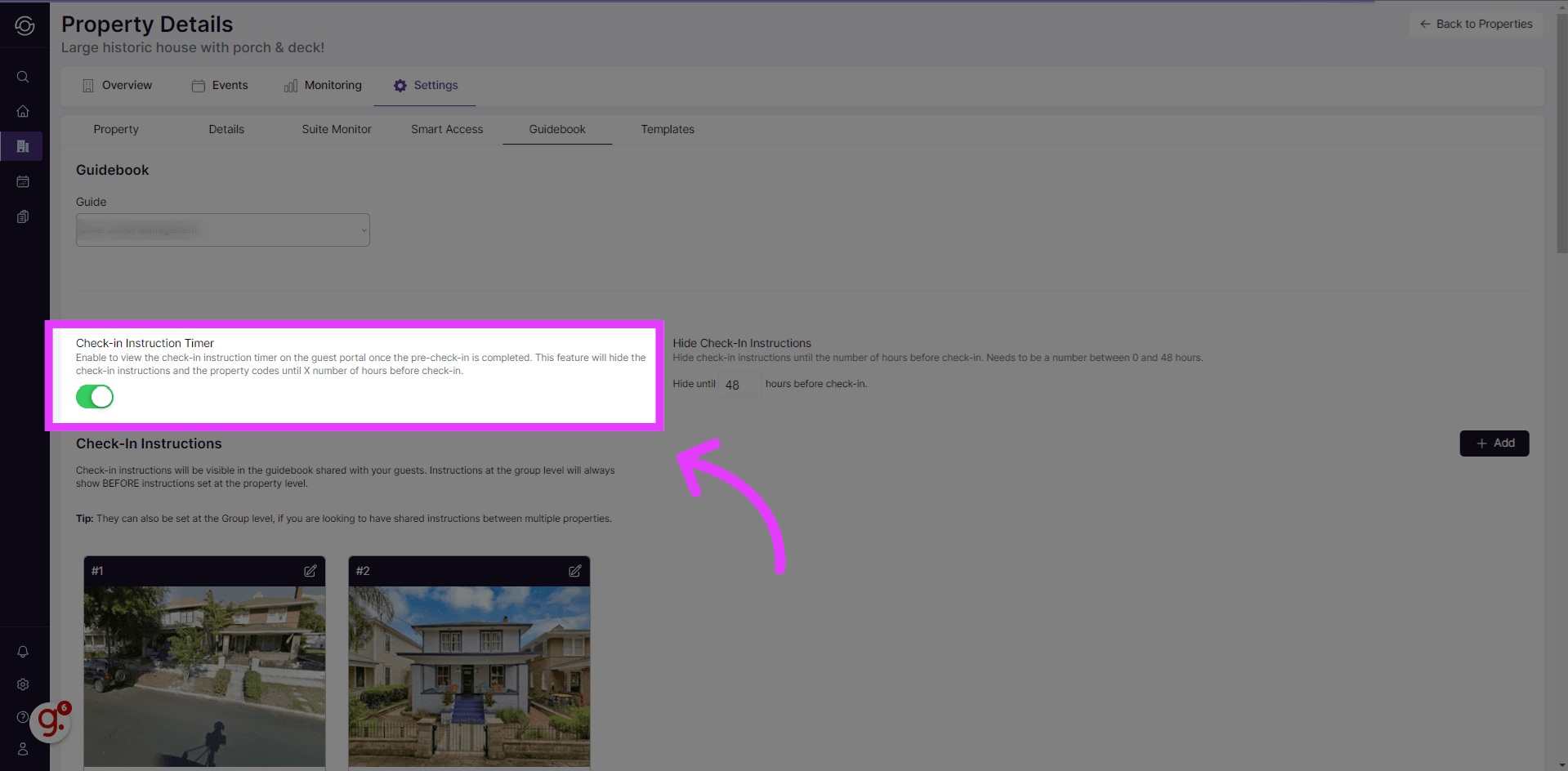This screenshot has height=771, width=1568.
Task: Select the Home icon in sidebar
Action: pos(22,111)
